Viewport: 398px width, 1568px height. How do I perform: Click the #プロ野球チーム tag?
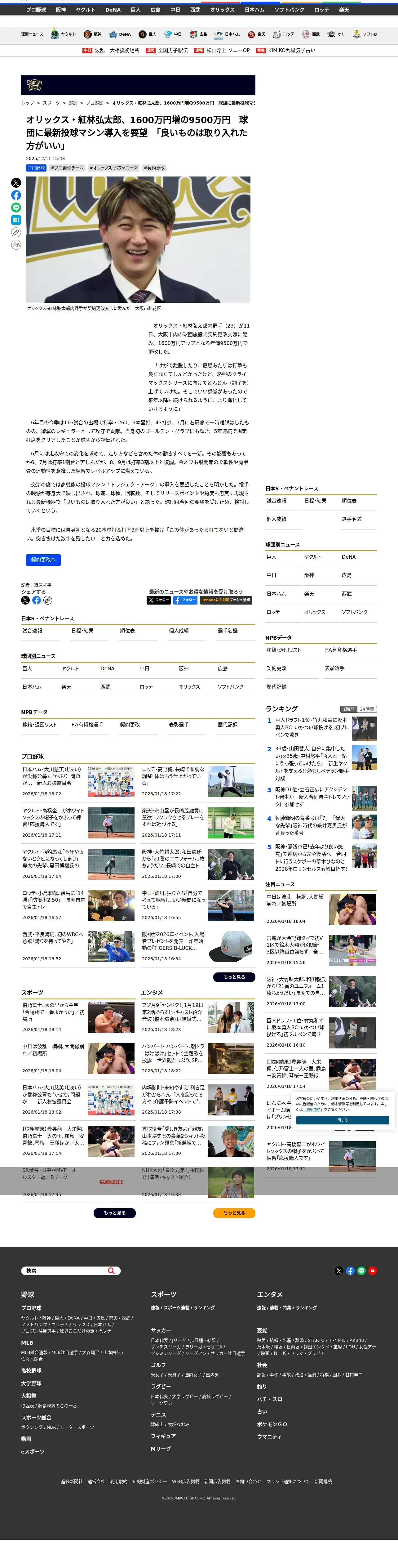(67, 168)
